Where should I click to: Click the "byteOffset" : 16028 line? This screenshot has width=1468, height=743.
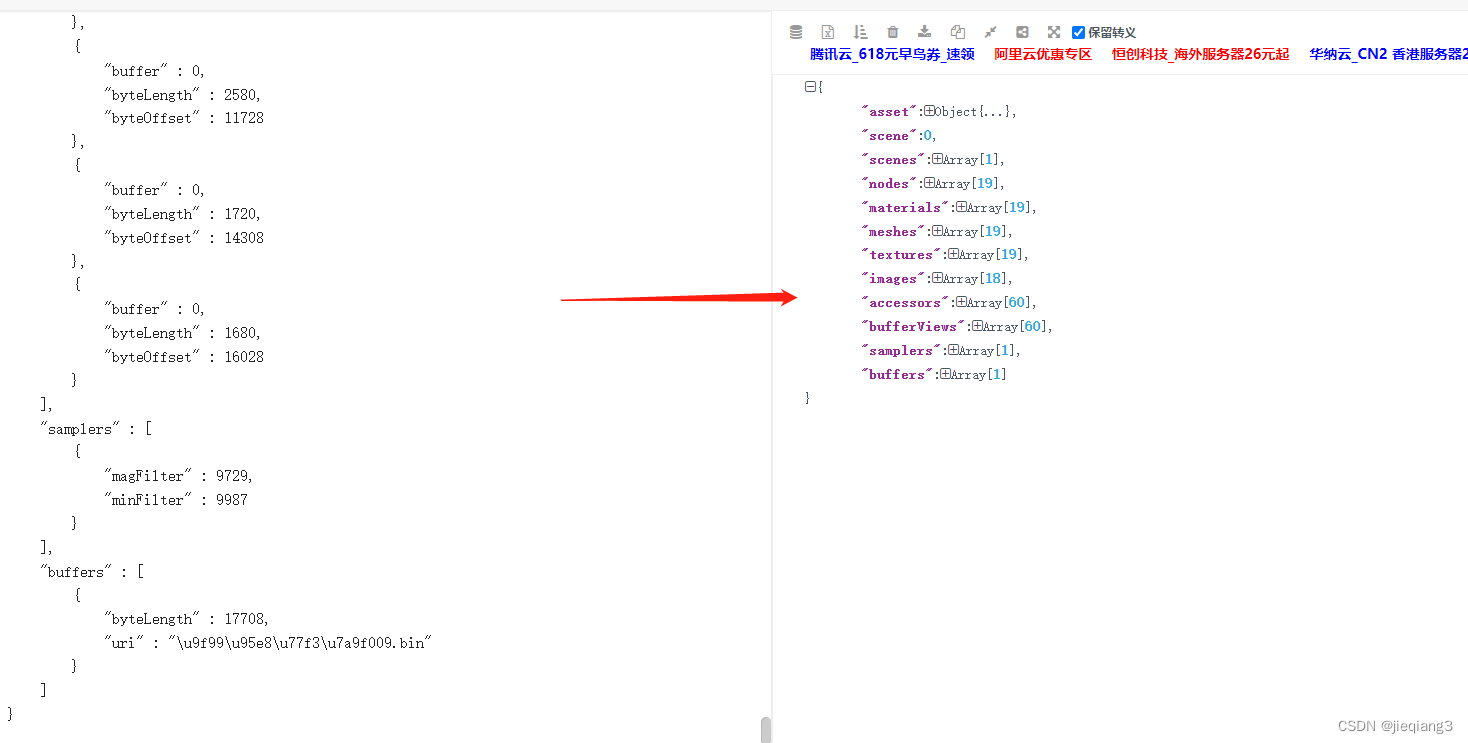(x=184, y=357)
